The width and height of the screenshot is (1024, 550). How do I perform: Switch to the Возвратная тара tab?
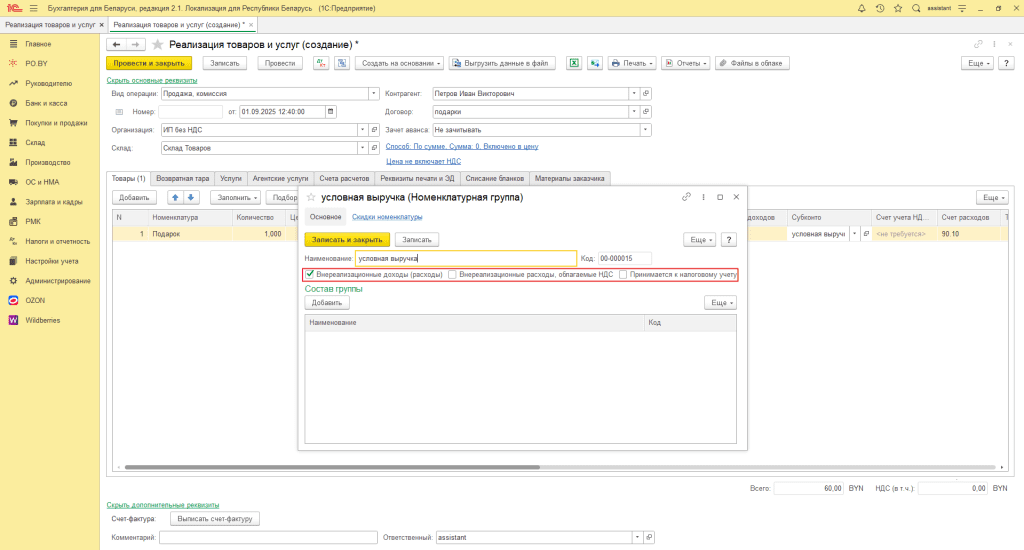click(183, 178)
